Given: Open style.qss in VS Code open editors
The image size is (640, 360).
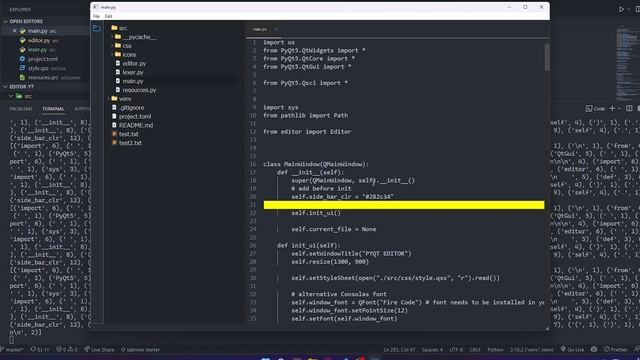Looking at the screenshot, I should (x=38, y=68).
